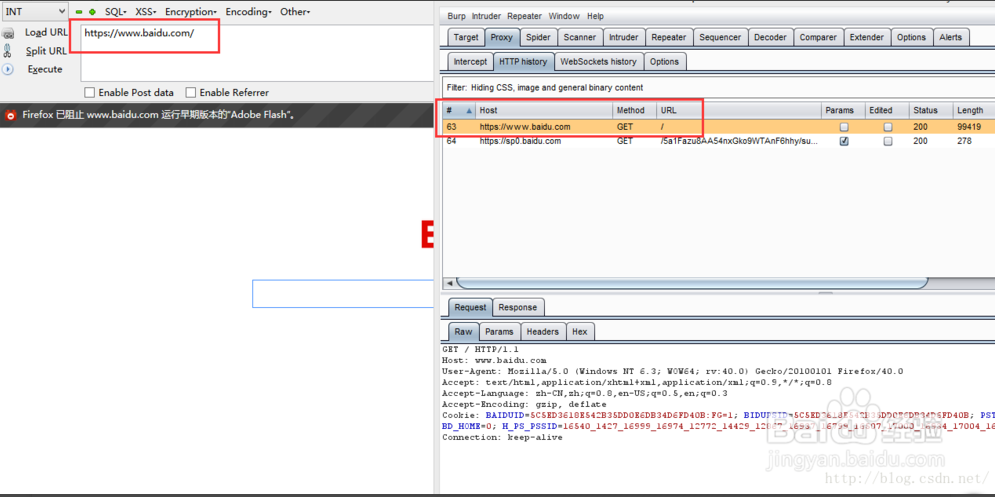
Task: Switch to the Repeater tool tab
Action: [x=669, y=37]
